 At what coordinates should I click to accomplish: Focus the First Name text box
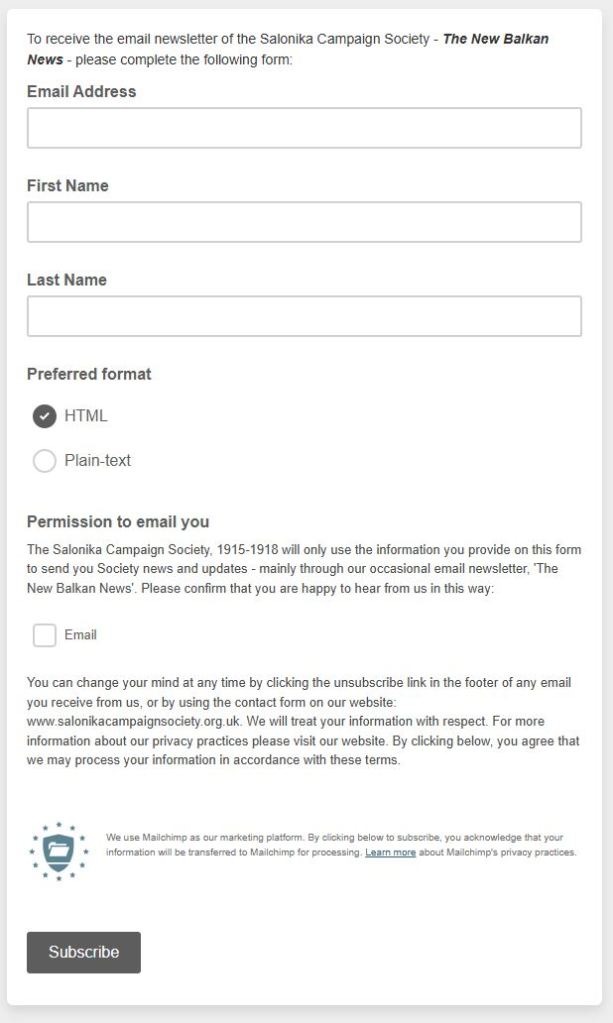coord(304,222)
